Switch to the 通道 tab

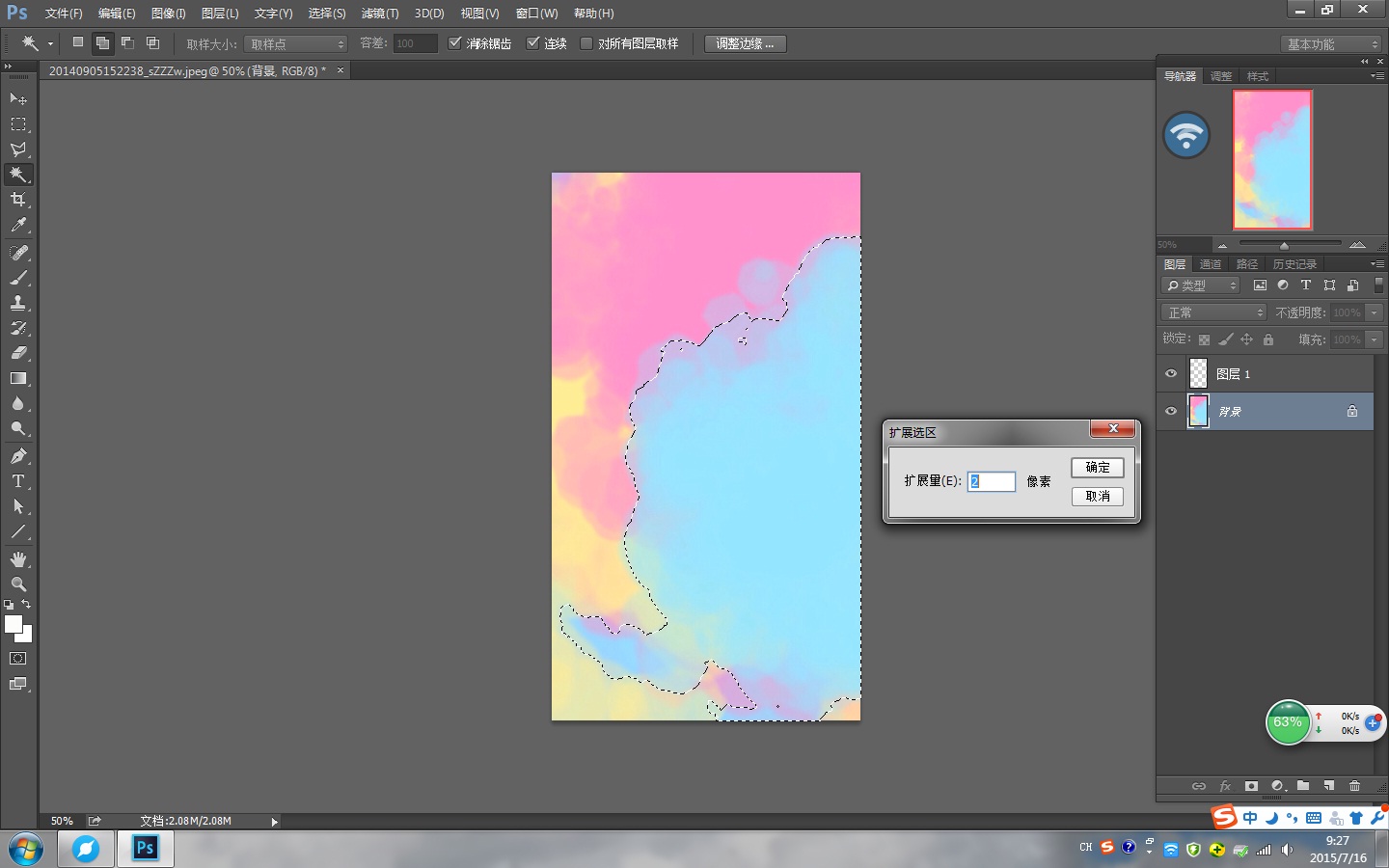(1211, 264)
